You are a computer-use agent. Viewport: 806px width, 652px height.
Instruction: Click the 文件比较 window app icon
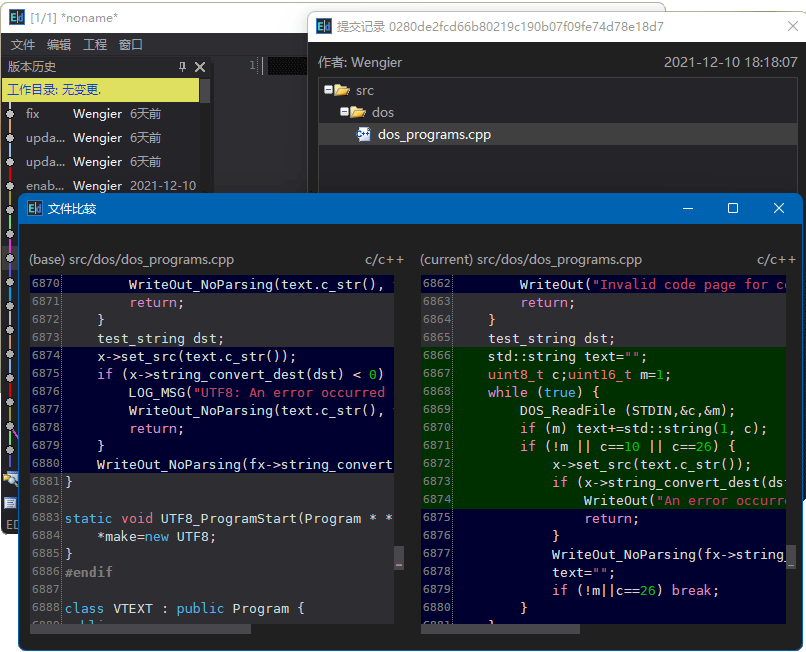click(35, 208)
